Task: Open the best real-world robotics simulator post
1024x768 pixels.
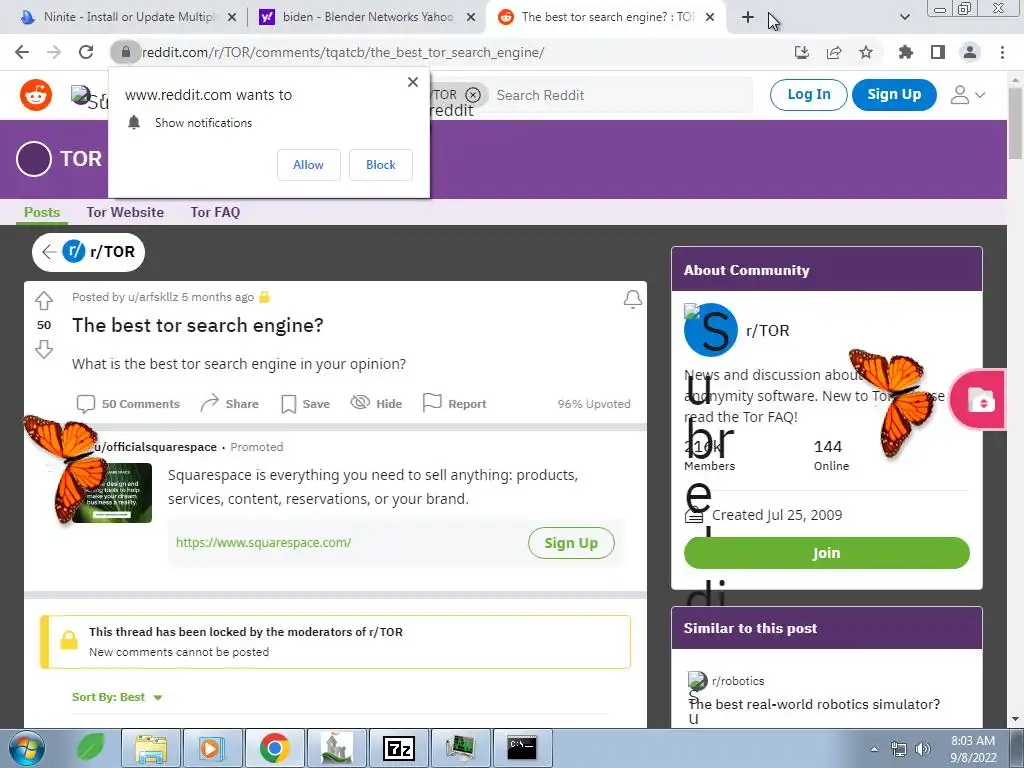Action: (814, 705)
